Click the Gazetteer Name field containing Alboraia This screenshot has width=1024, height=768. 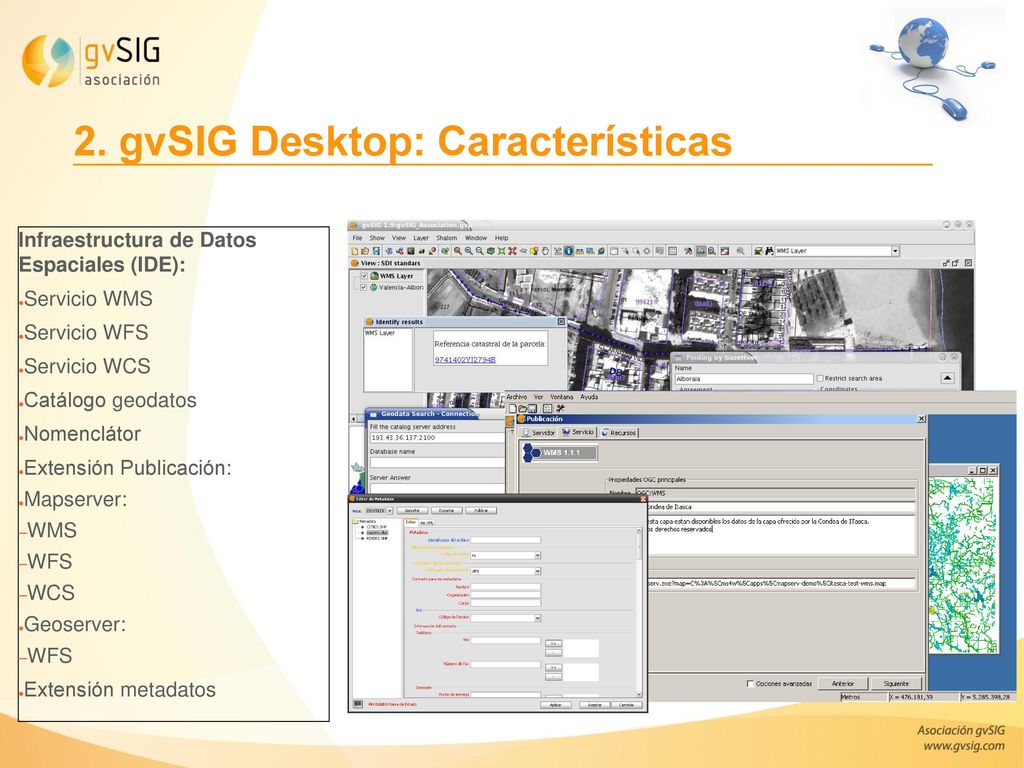[x=743, y=379]
